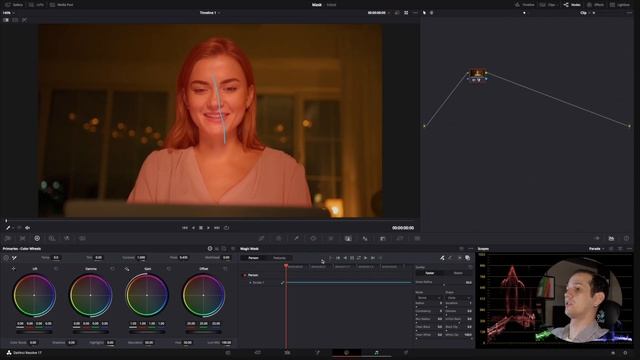Open the HDR palette
The image size is (640, 360).
tap(52, 238)
